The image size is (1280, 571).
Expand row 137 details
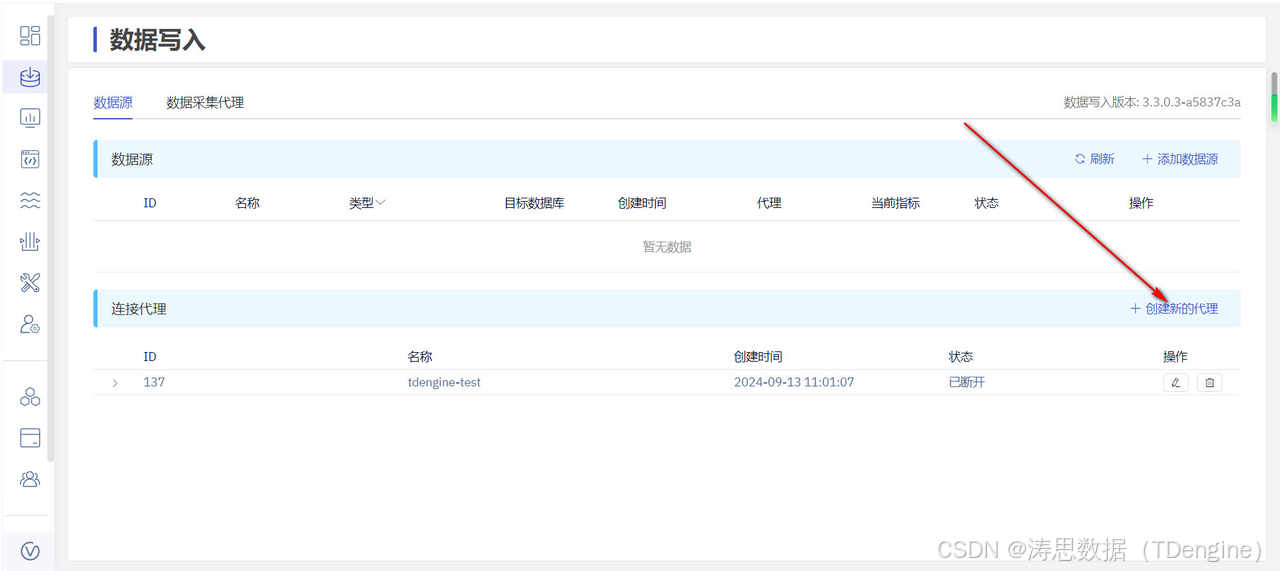coord(115,383)
